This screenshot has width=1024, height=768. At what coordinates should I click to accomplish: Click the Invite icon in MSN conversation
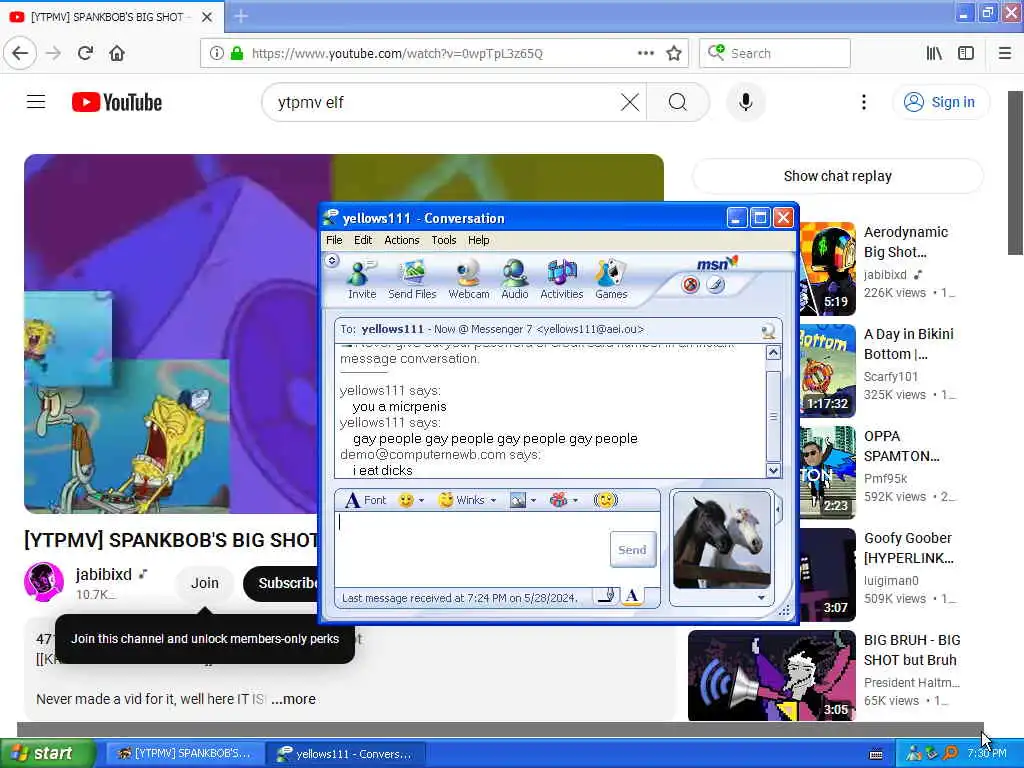coord(362,280)
